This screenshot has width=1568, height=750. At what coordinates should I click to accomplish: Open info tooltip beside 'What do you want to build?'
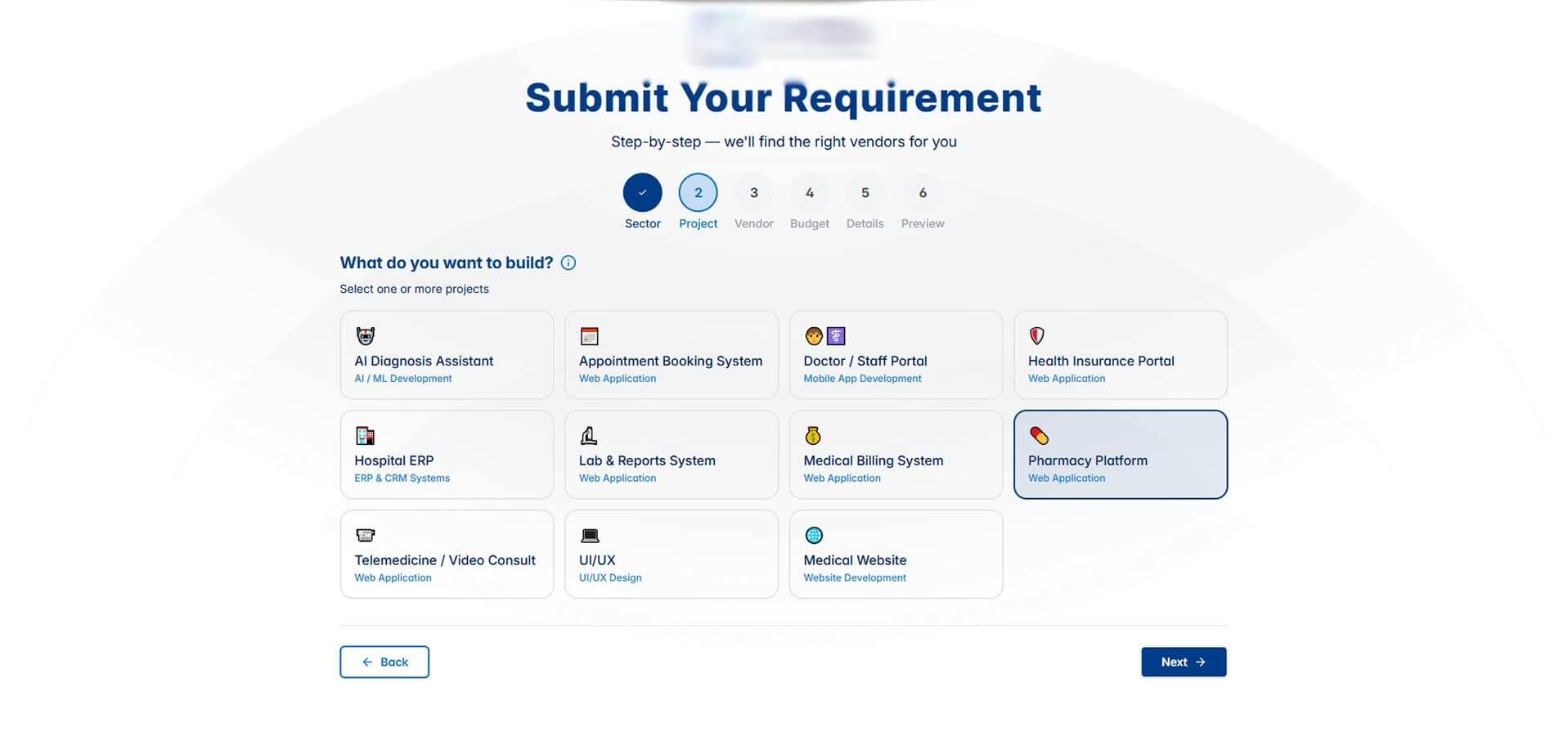click(568, 263)
